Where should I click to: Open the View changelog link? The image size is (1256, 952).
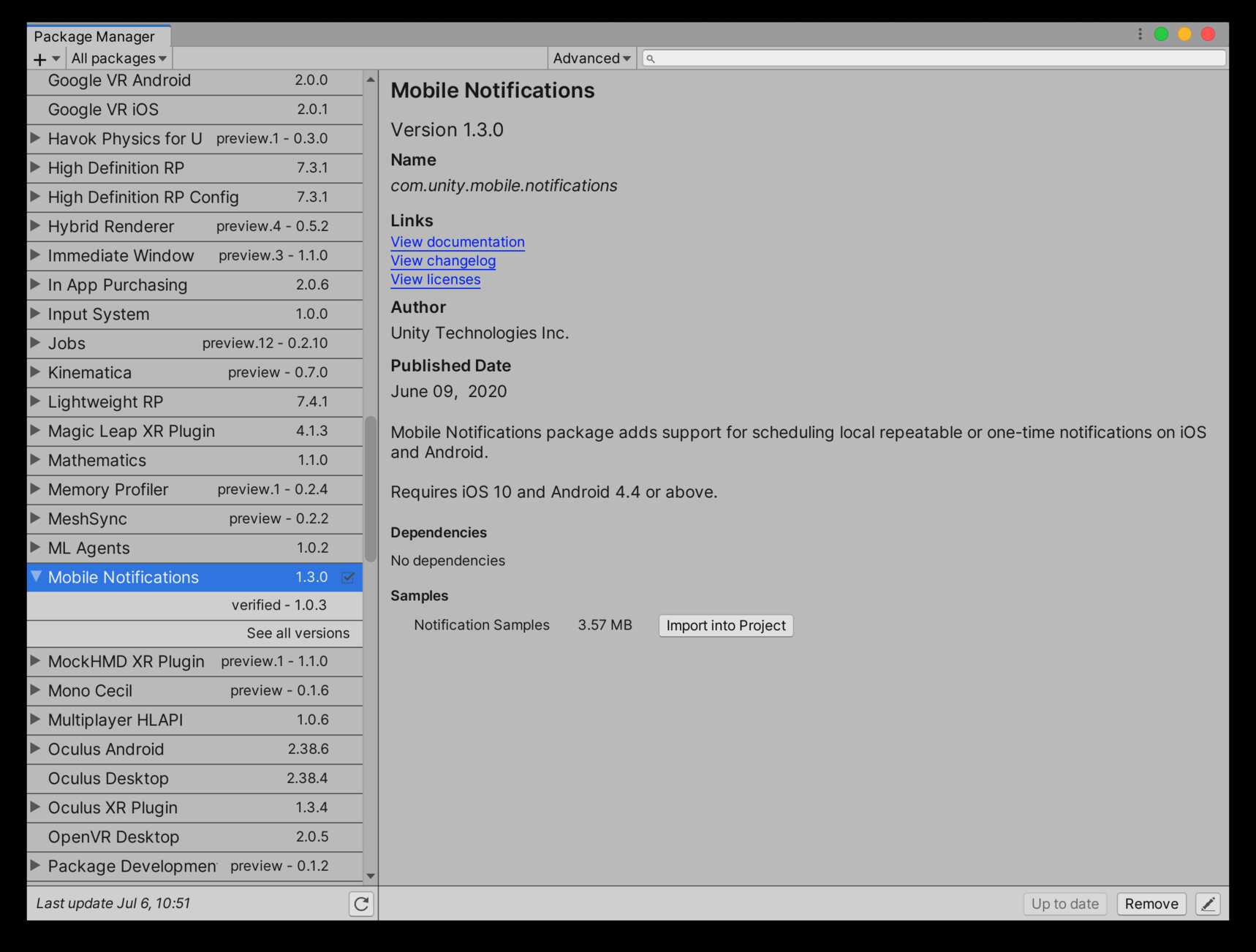pyautogui.click(x=443, y=260)
